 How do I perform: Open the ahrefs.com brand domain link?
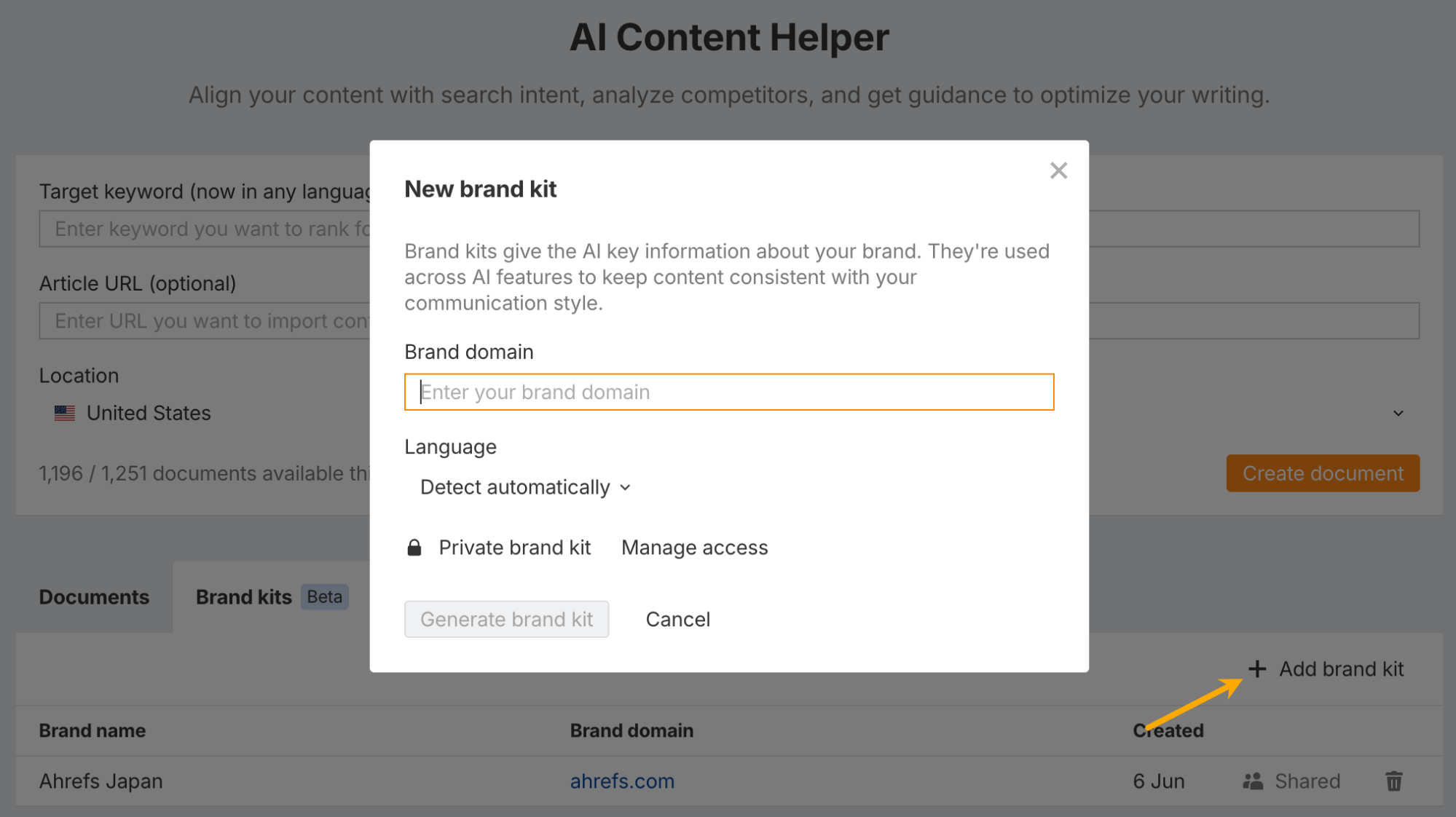point(622,781)
